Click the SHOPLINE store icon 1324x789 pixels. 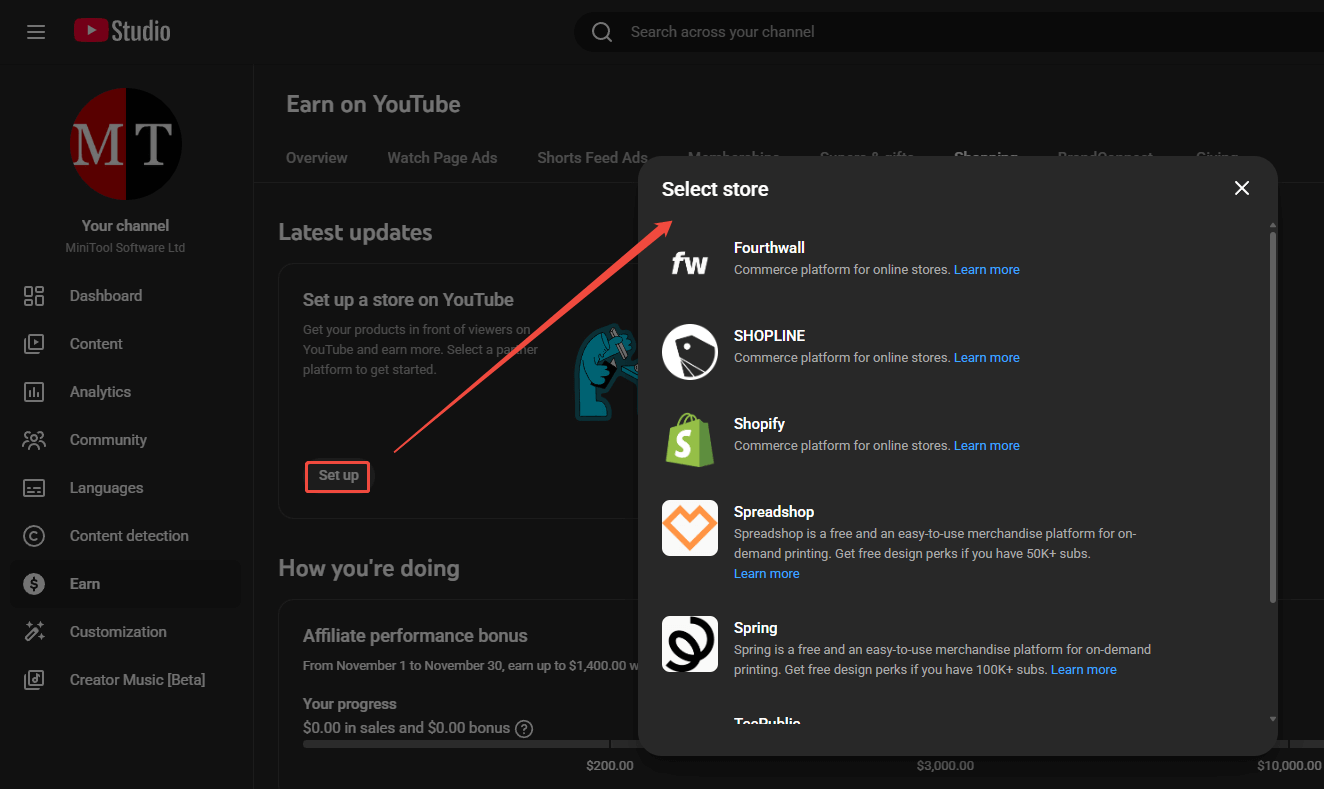click(x=689, y=352)
